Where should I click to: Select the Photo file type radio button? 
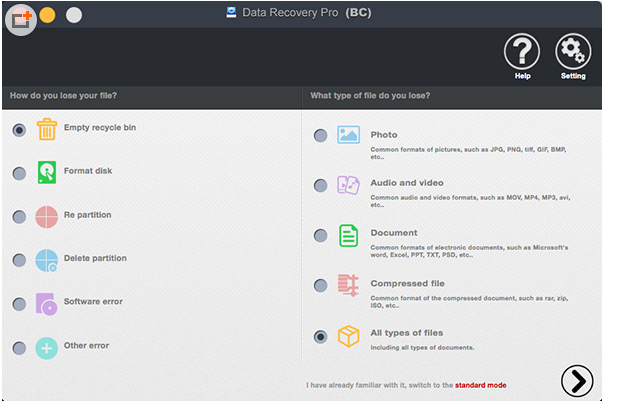pos(320,136)
